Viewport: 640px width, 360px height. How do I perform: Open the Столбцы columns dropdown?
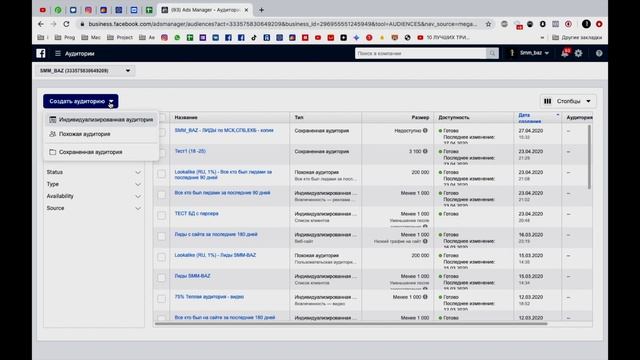point(568,101)
